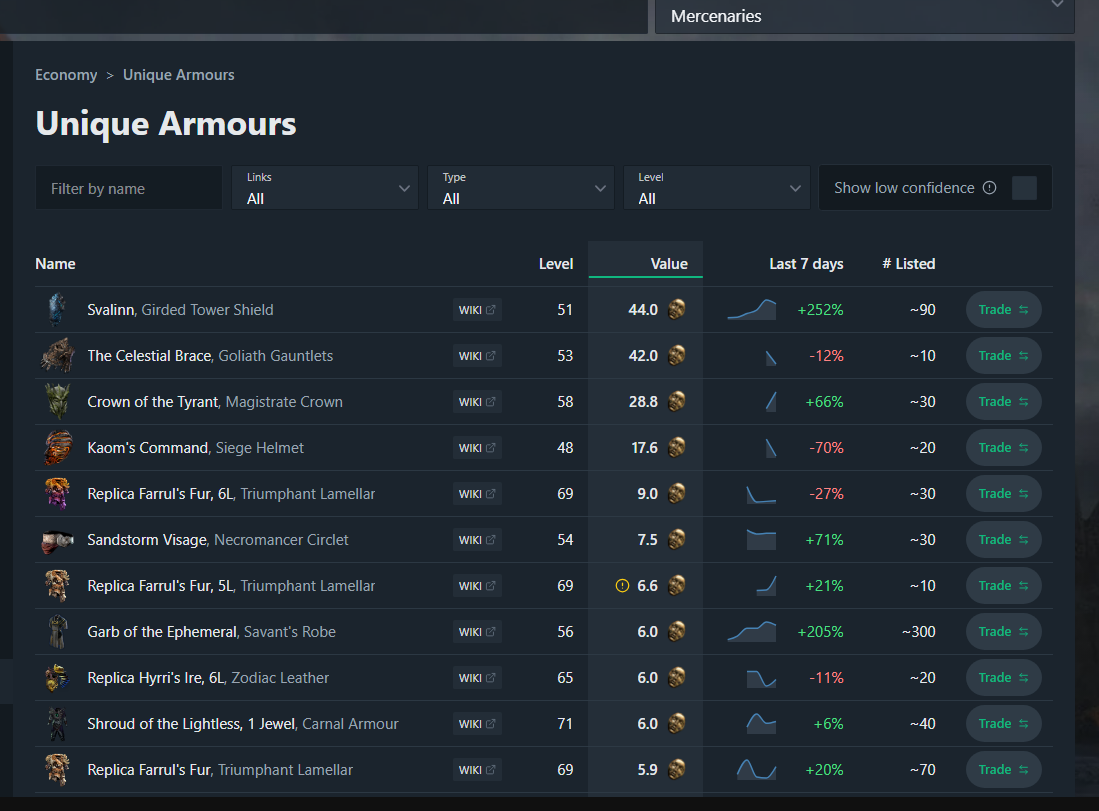
Task: Open The Celestial Brace WIKI link
Action: (477, 356)
